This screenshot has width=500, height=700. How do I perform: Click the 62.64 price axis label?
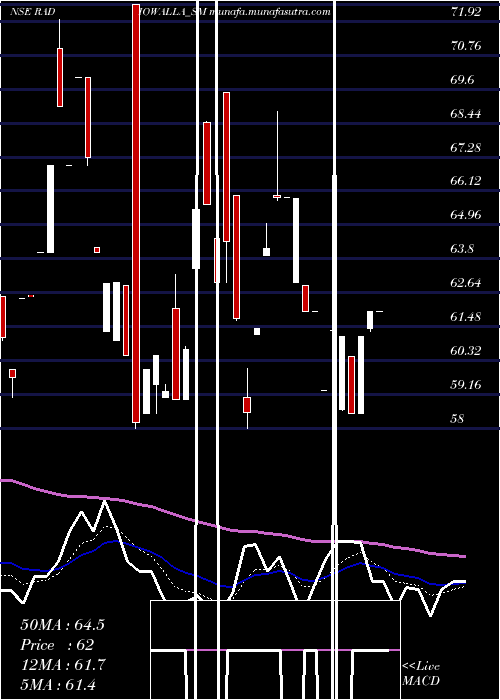pos(466,283)
